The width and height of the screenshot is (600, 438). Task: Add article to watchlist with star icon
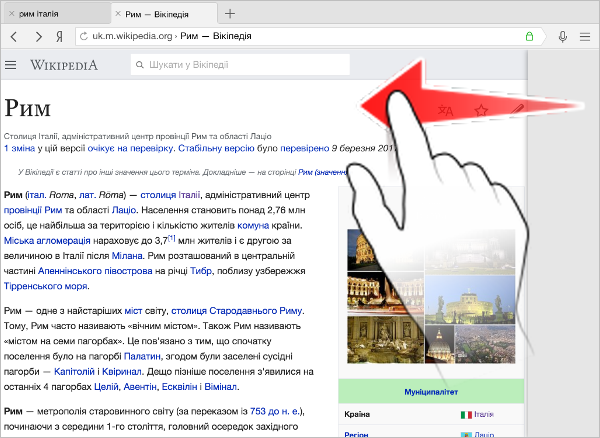481,111
